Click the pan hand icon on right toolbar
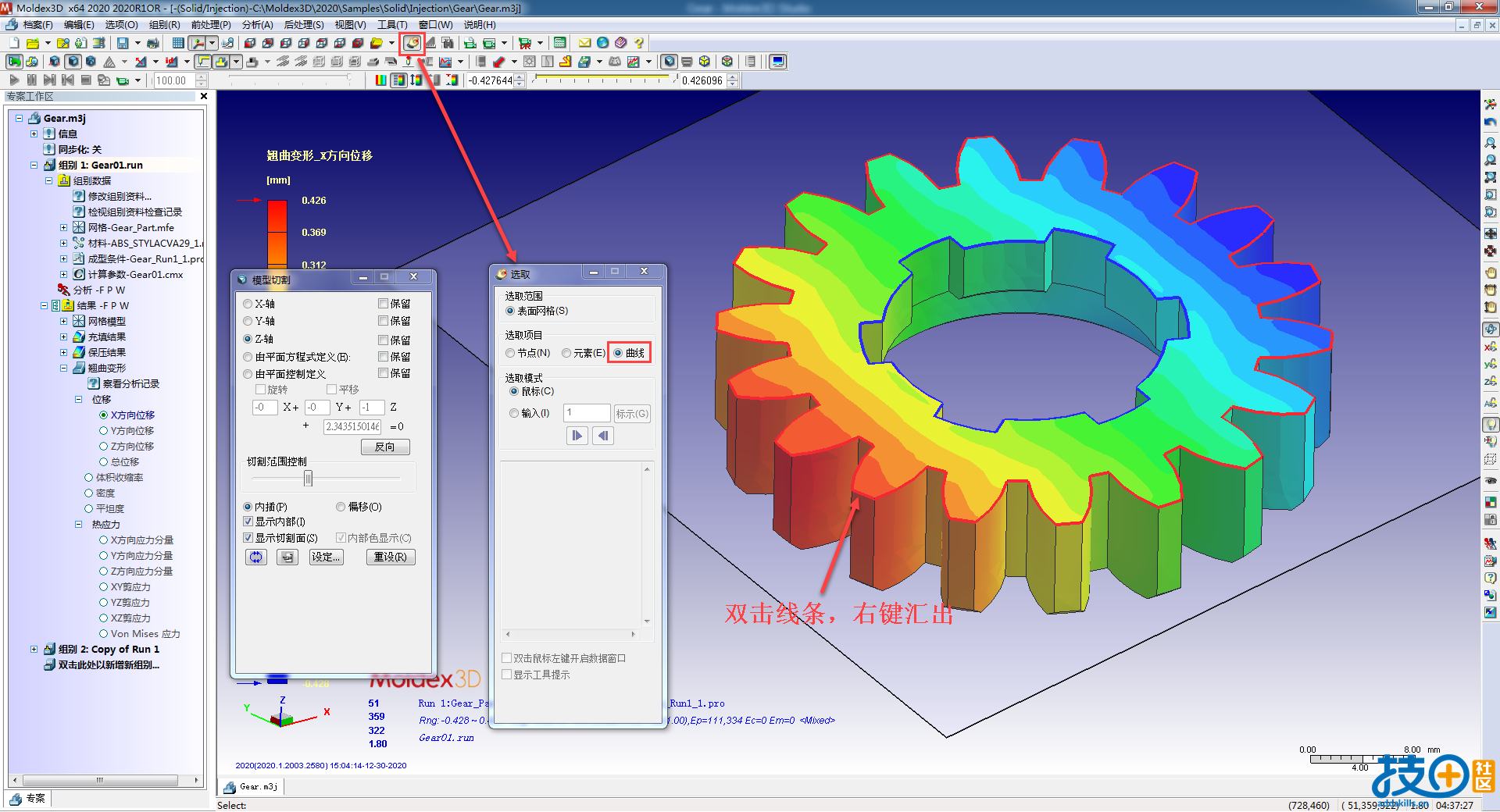 tap(1491, 272)
